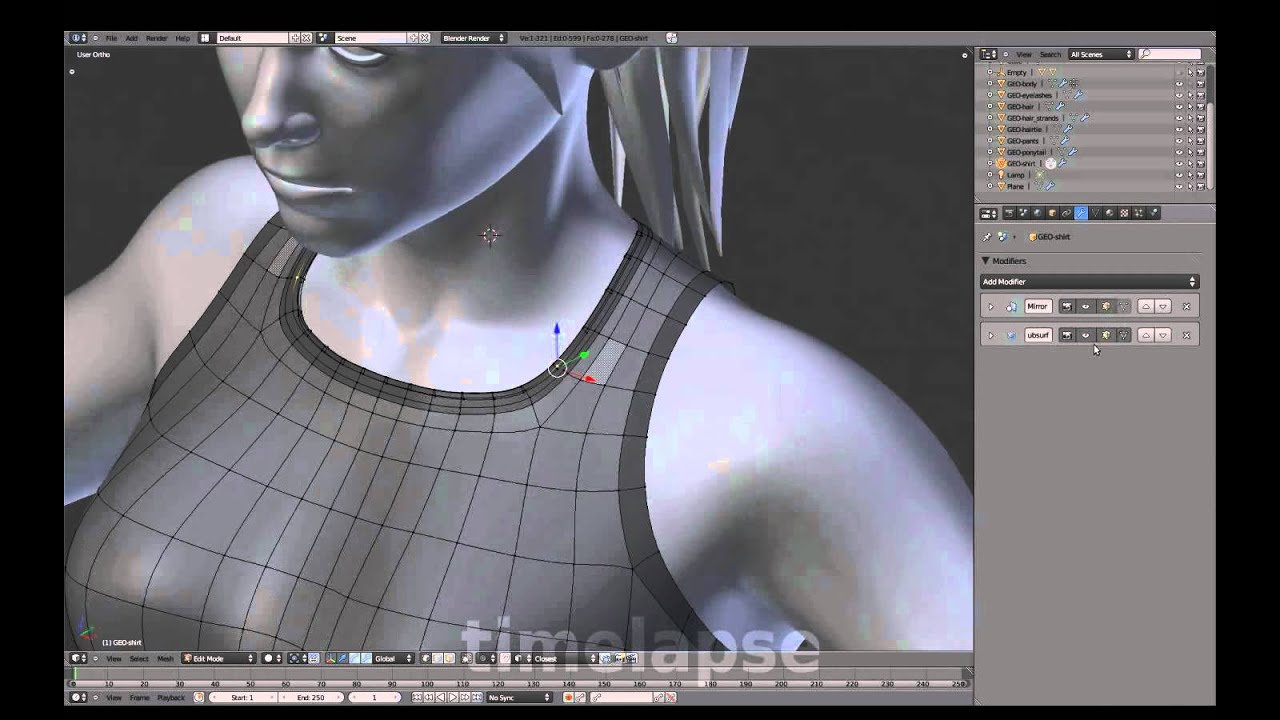This screenshot has width=1280, height=720.
Task: Toggle Plane renderability in outliner
Action: coord(1200,186)
